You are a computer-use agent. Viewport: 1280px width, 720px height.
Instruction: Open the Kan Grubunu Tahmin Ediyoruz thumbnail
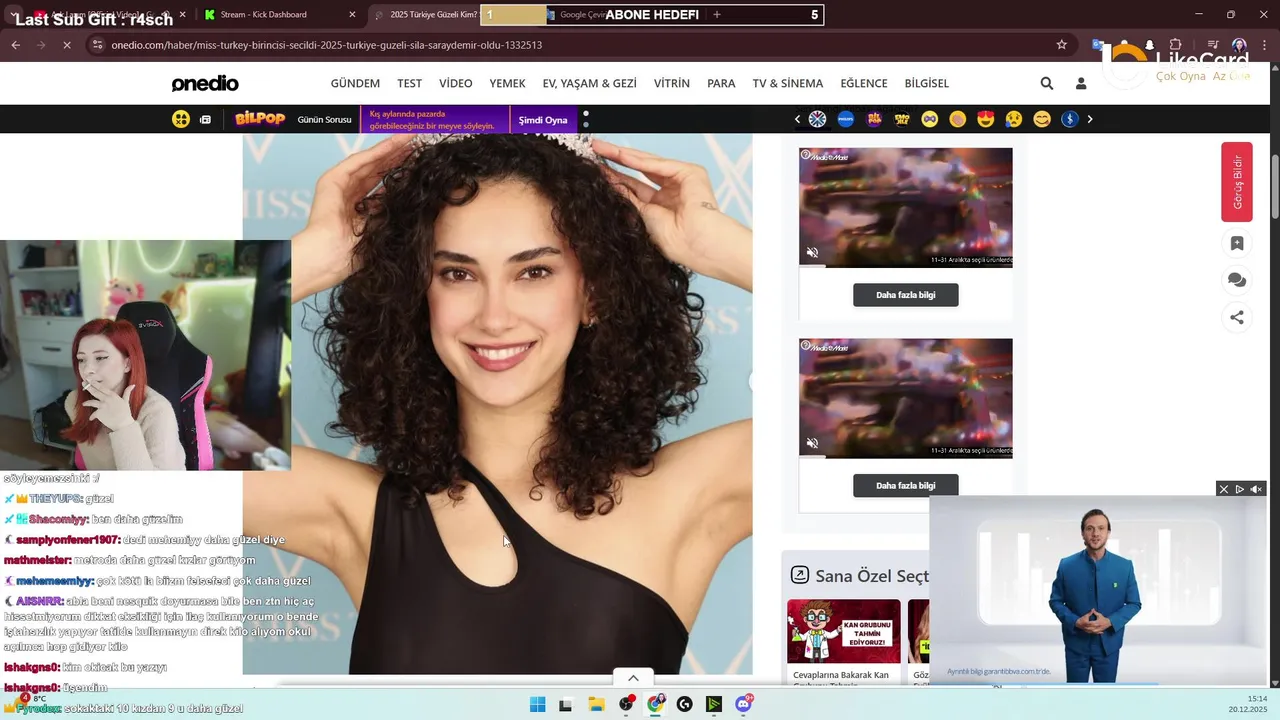tap(844, 631)
